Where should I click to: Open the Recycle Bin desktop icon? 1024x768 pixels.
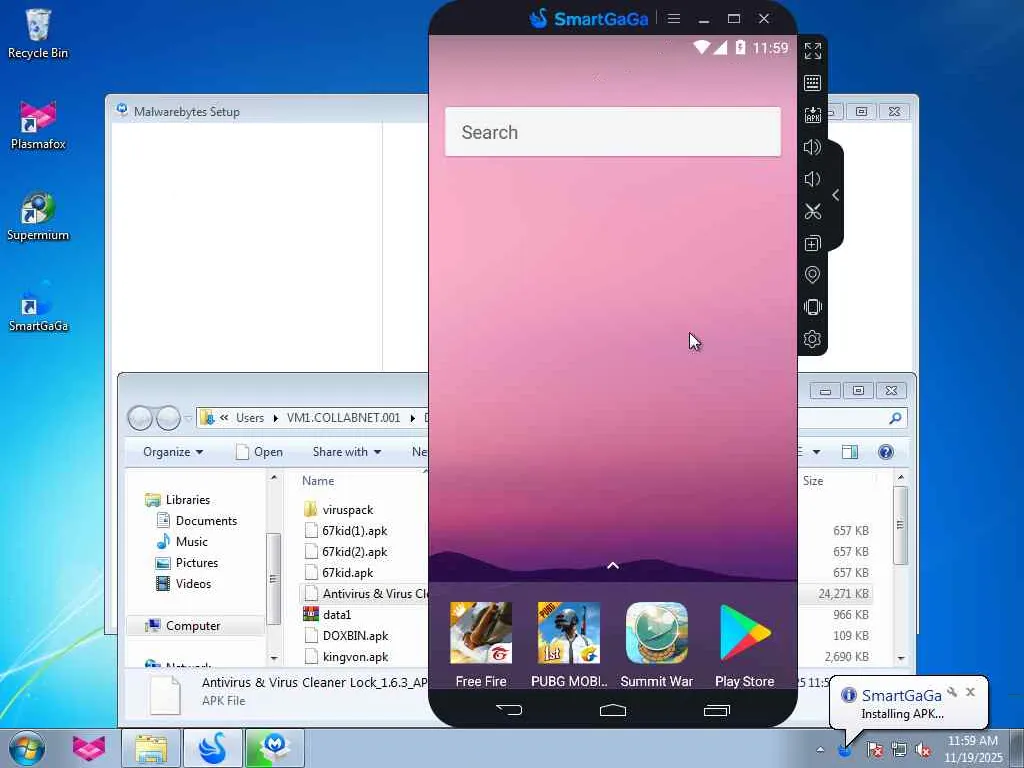click(x=38, y=34)
